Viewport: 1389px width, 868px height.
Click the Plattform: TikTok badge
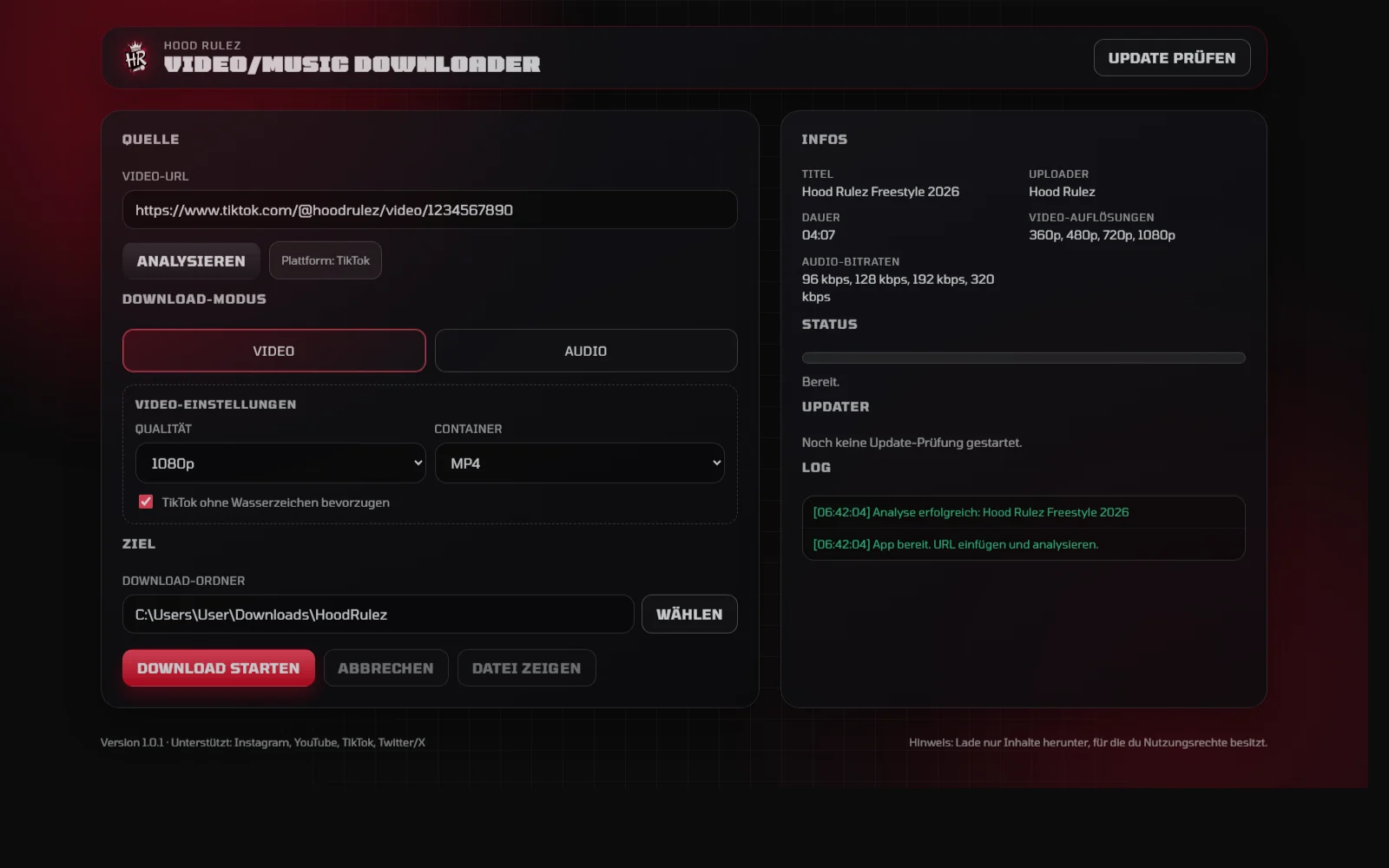(x=326, y=260)
